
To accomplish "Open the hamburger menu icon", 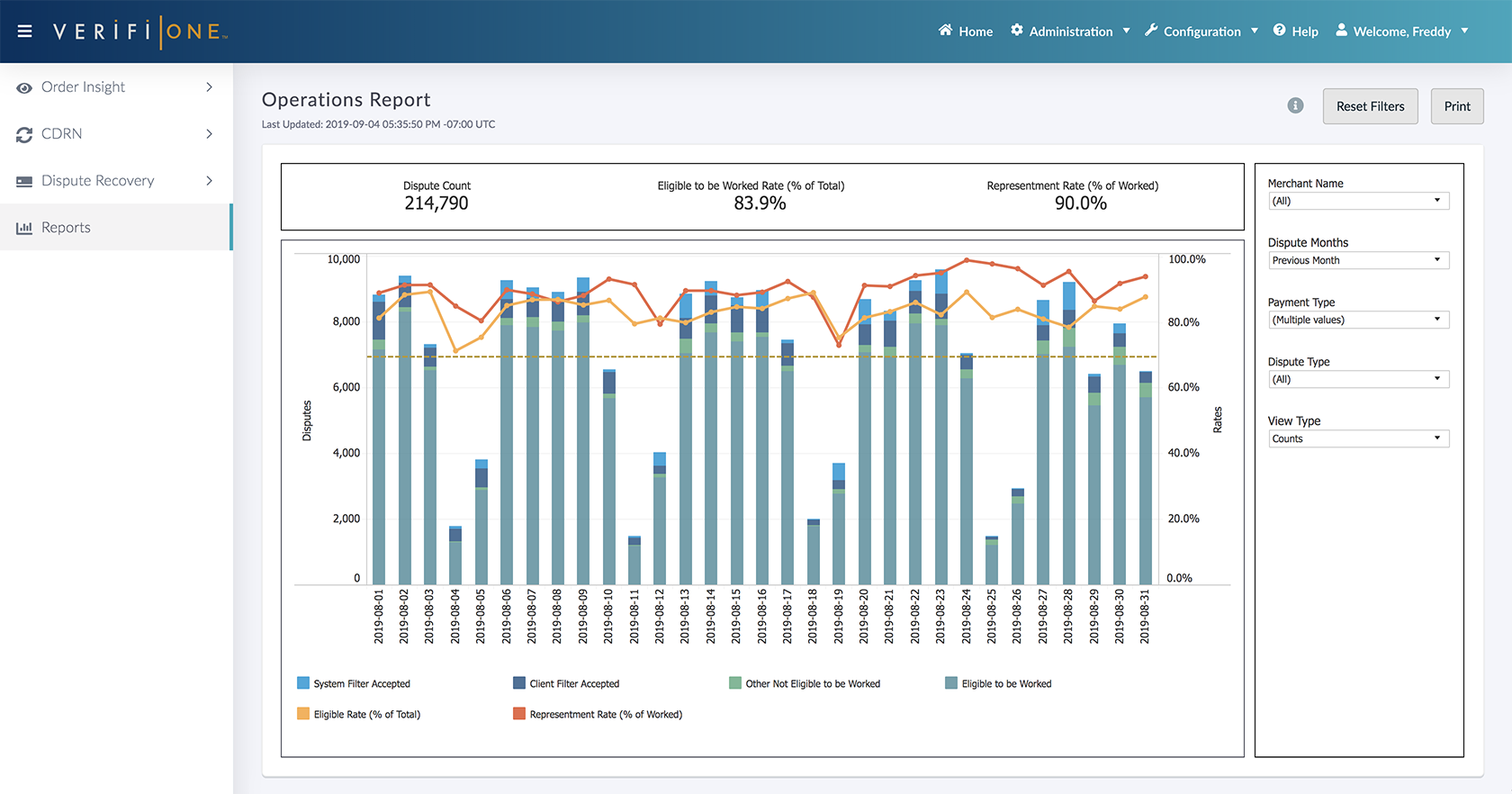I will point(25,32).
